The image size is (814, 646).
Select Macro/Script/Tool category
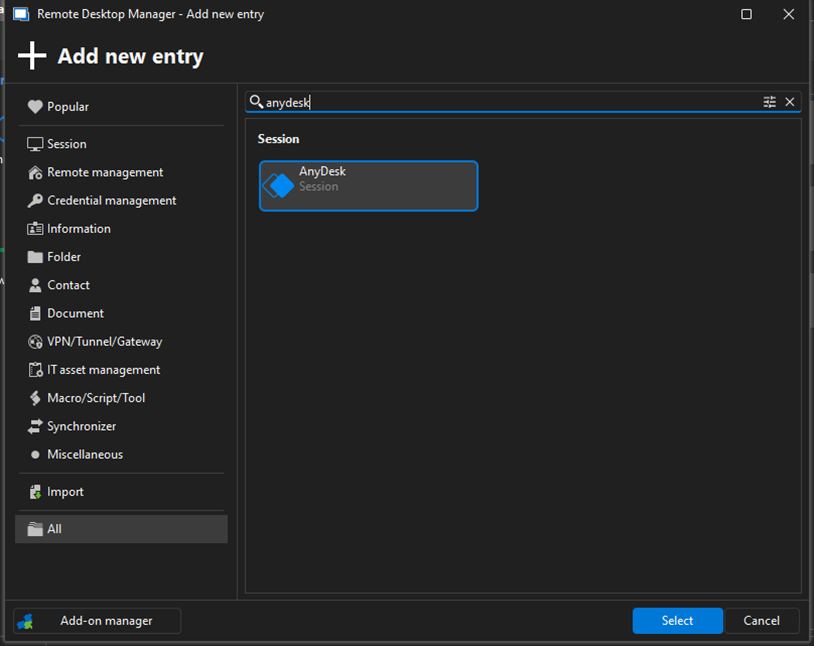coord(96,398)
